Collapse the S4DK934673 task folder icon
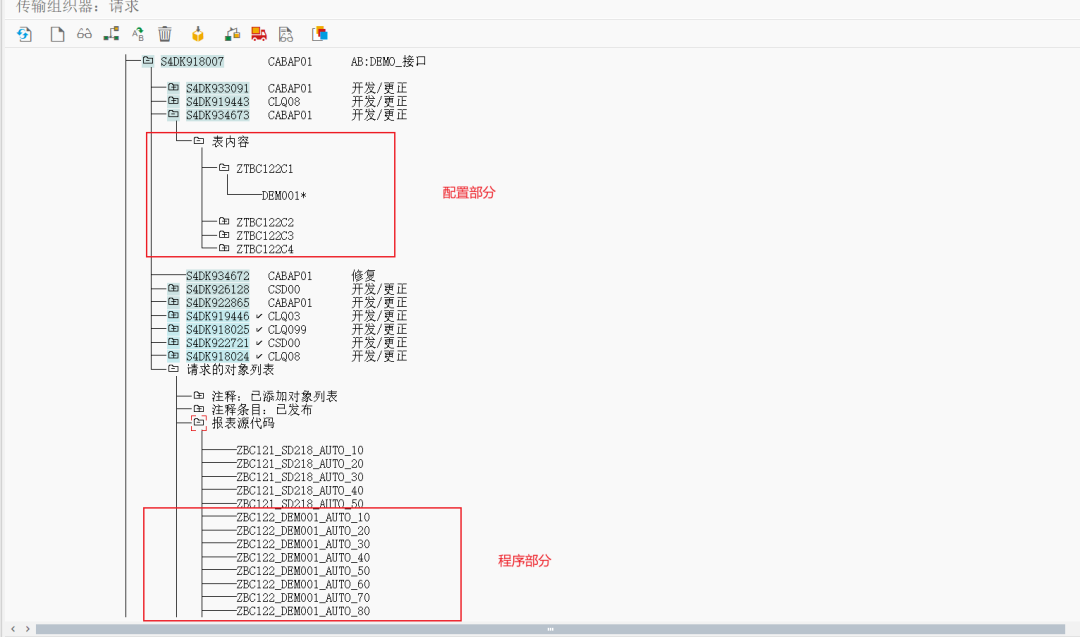 tap(174, 114)
